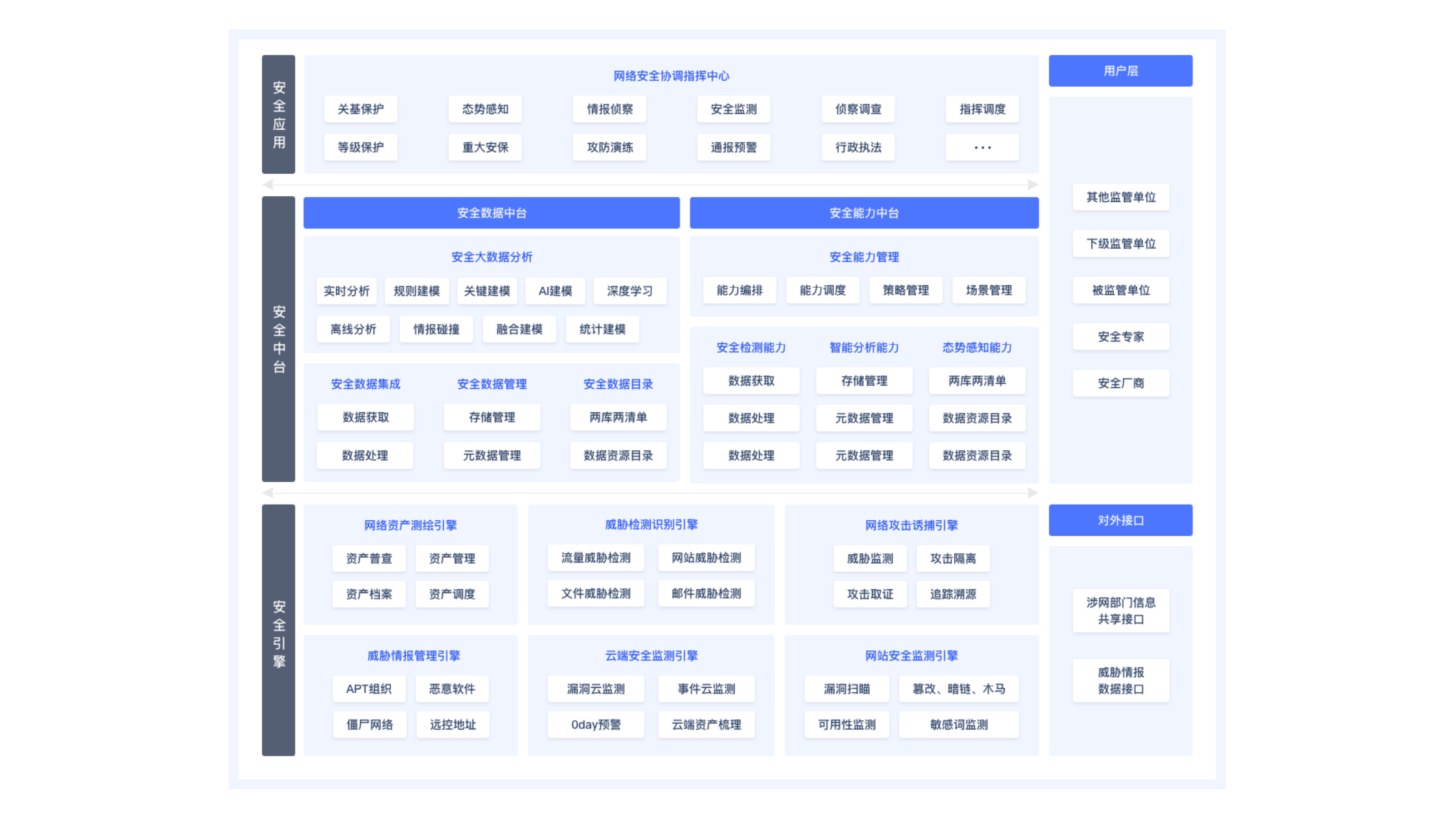Click the ellipsis box in 安全应用

pyautogui.click(x=982, y=147)
